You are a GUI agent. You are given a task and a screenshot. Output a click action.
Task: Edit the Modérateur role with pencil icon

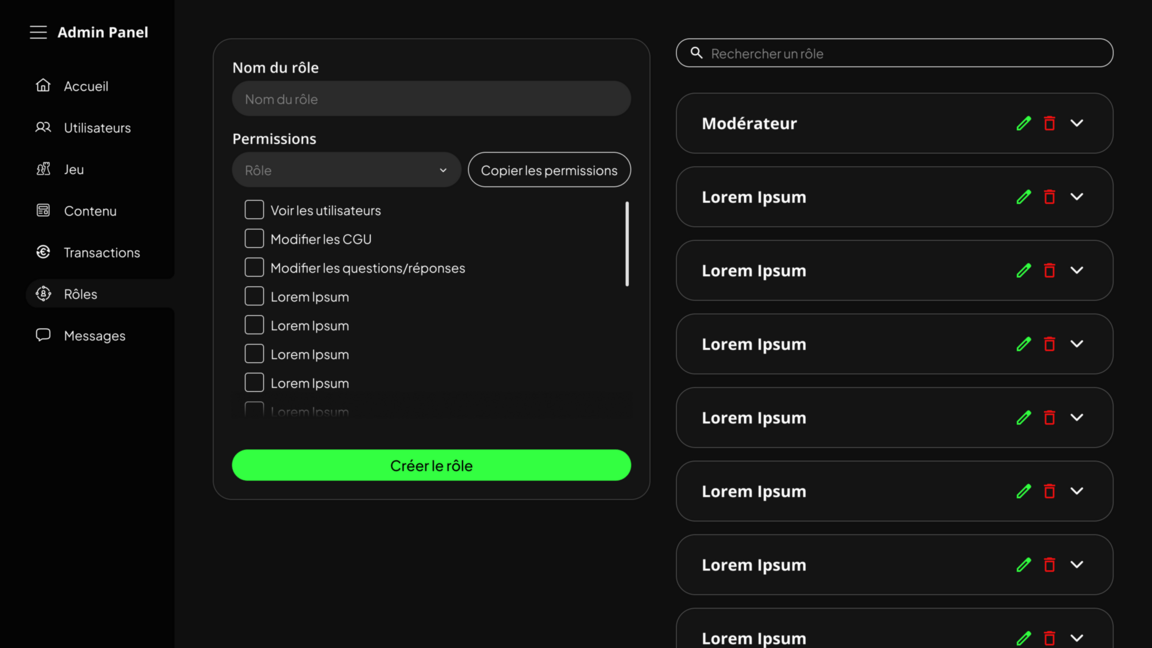click(1023, 123)
